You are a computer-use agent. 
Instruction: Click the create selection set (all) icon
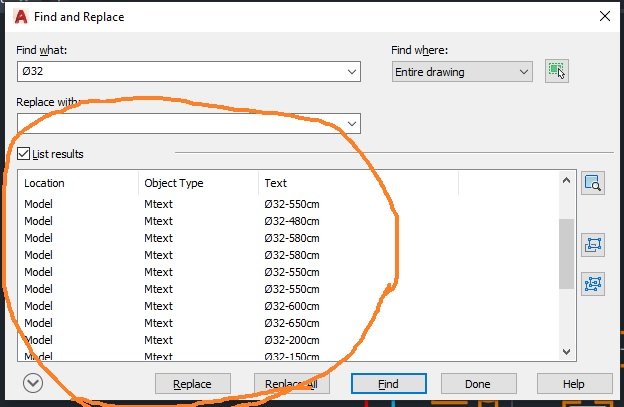594,284
